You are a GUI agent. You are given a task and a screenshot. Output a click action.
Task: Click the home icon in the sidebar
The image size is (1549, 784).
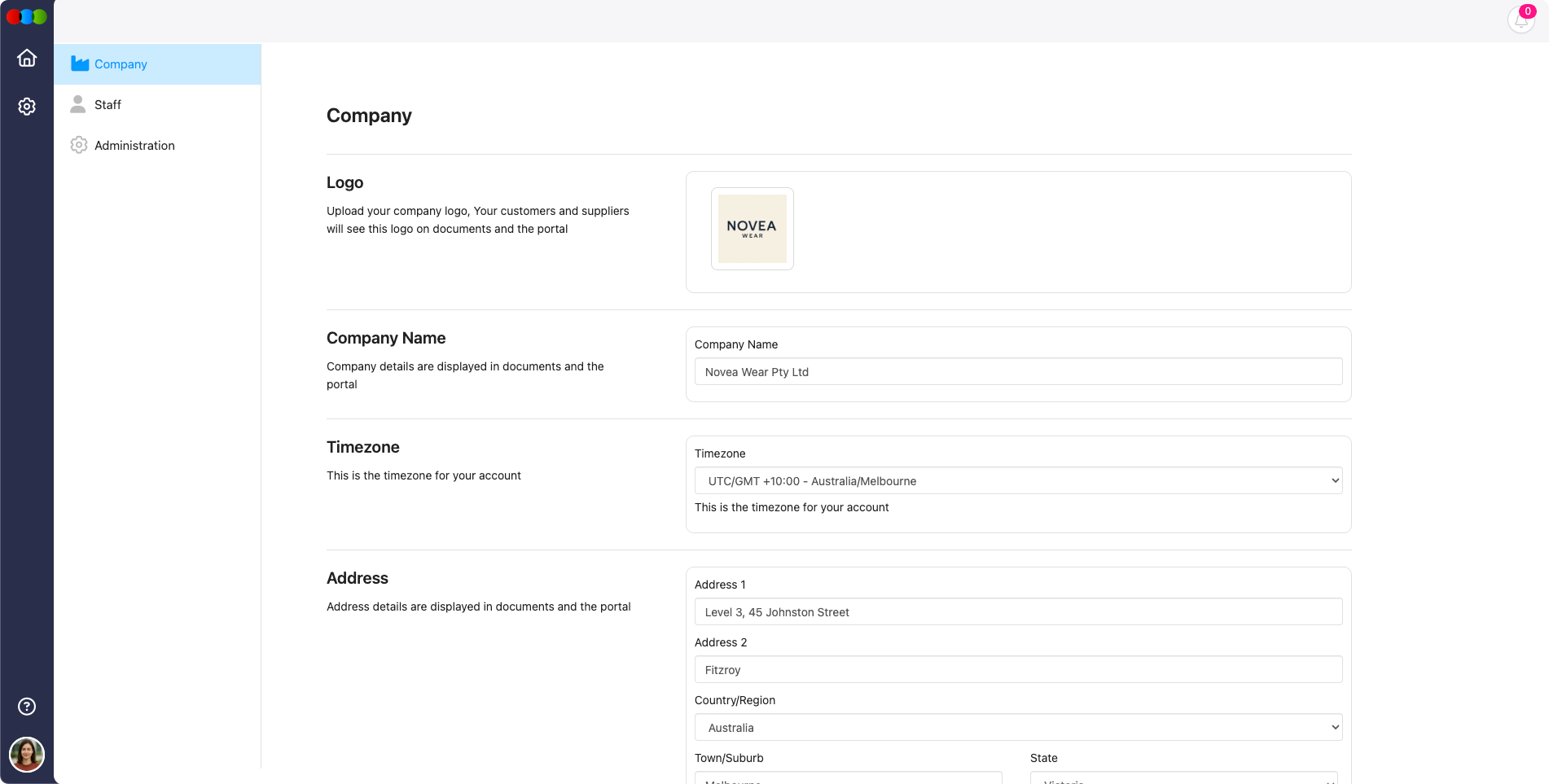[x=27, y=58]
